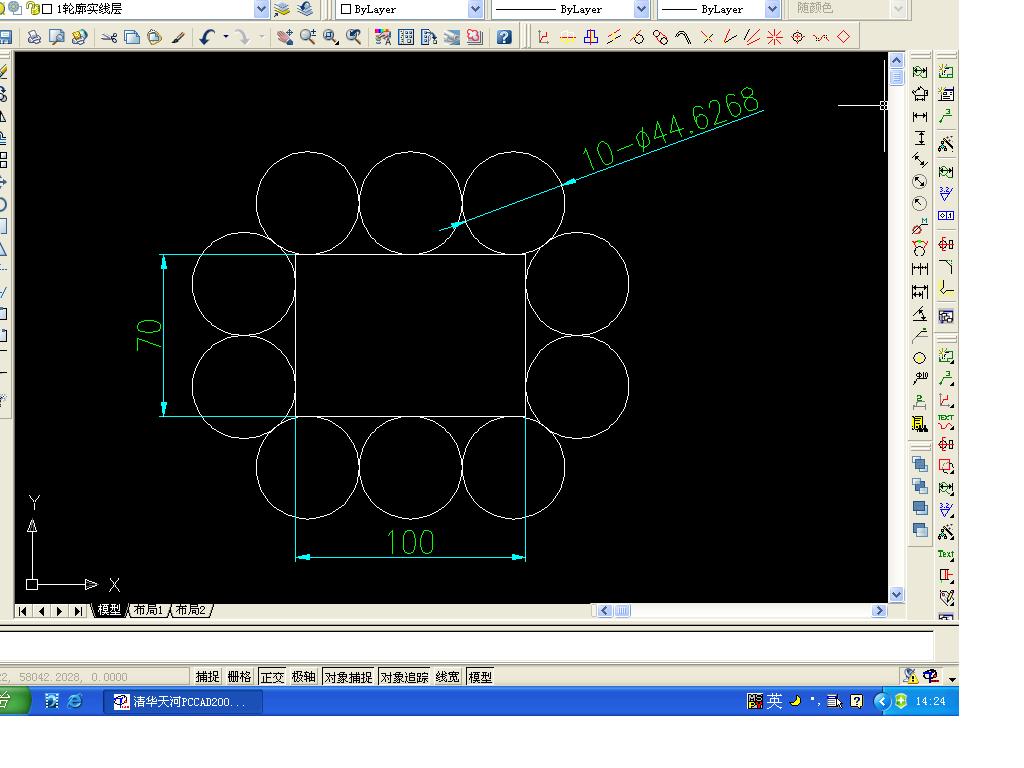Click the vertical scrollbar down arrow
Screen dimensions: 1024x768
[897, 594]
